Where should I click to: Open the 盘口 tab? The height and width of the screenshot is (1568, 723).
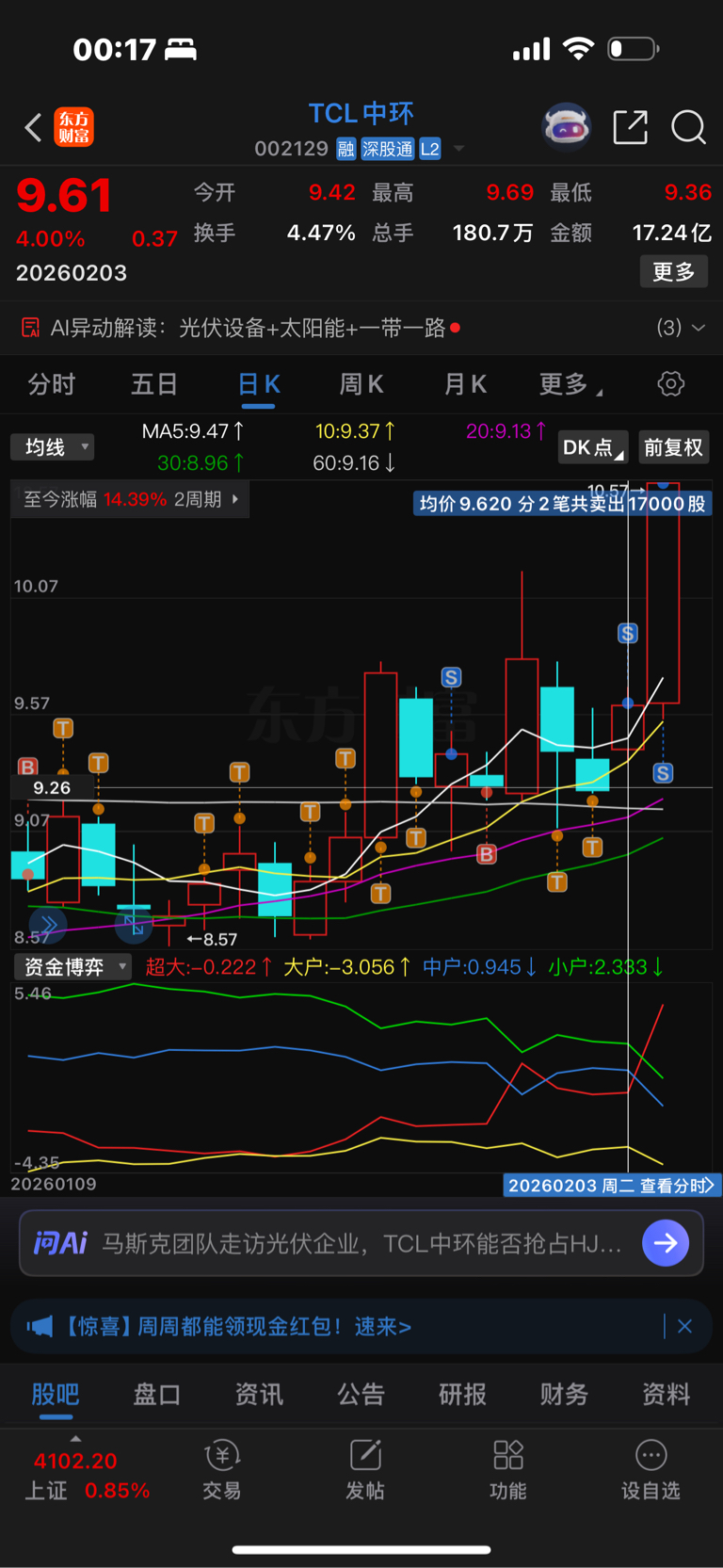tap(157, 1395)
